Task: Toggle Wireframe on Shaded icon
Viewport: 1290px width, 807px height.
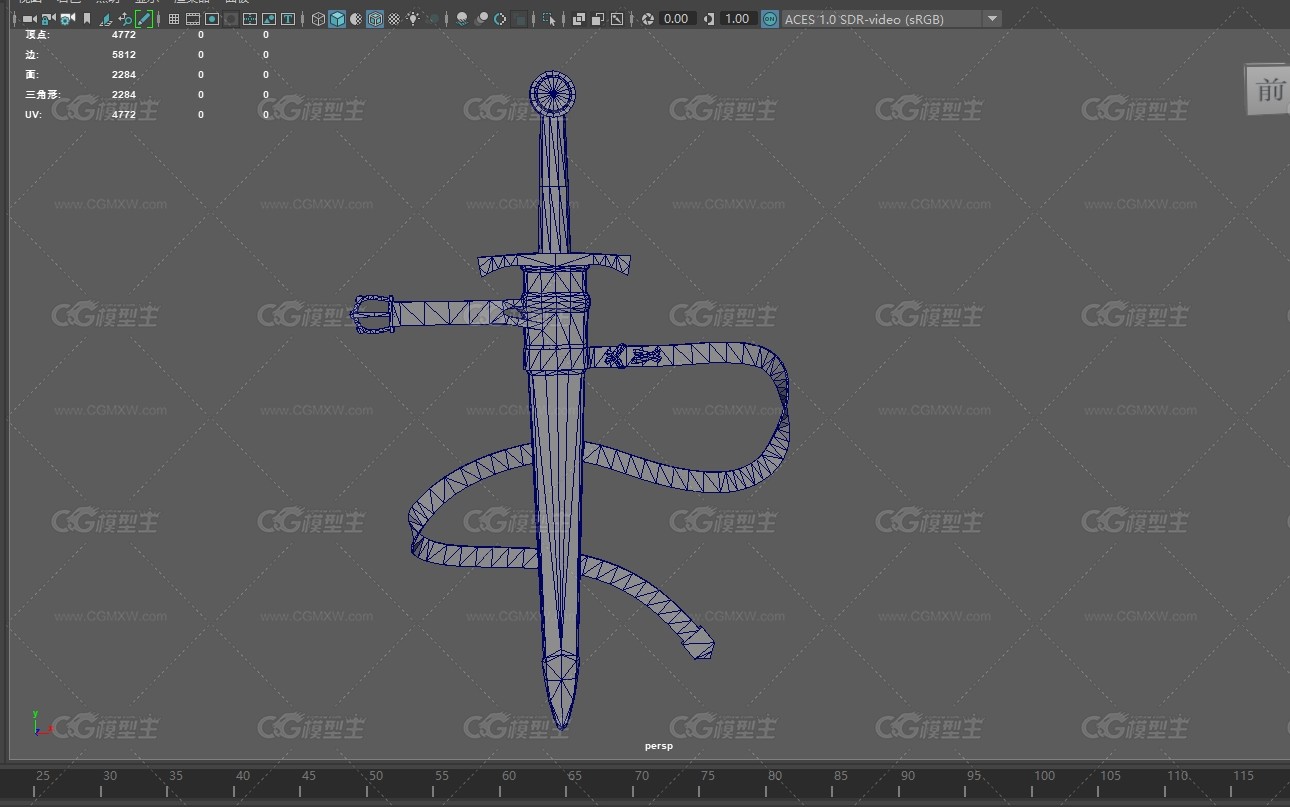Action: coord(375,19)
